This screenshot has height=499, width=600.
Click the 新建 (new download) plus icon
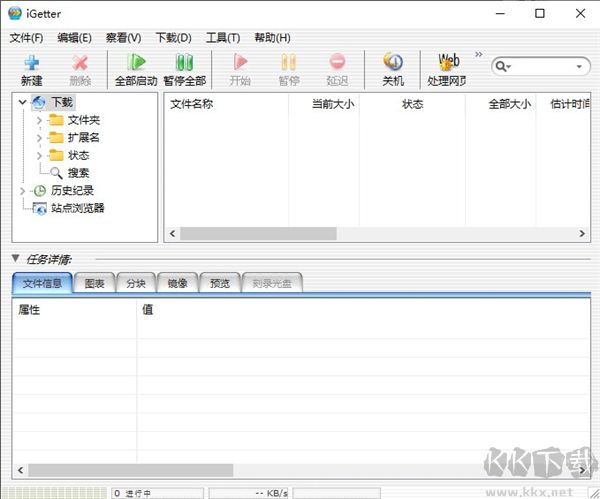tap(32, 62)
